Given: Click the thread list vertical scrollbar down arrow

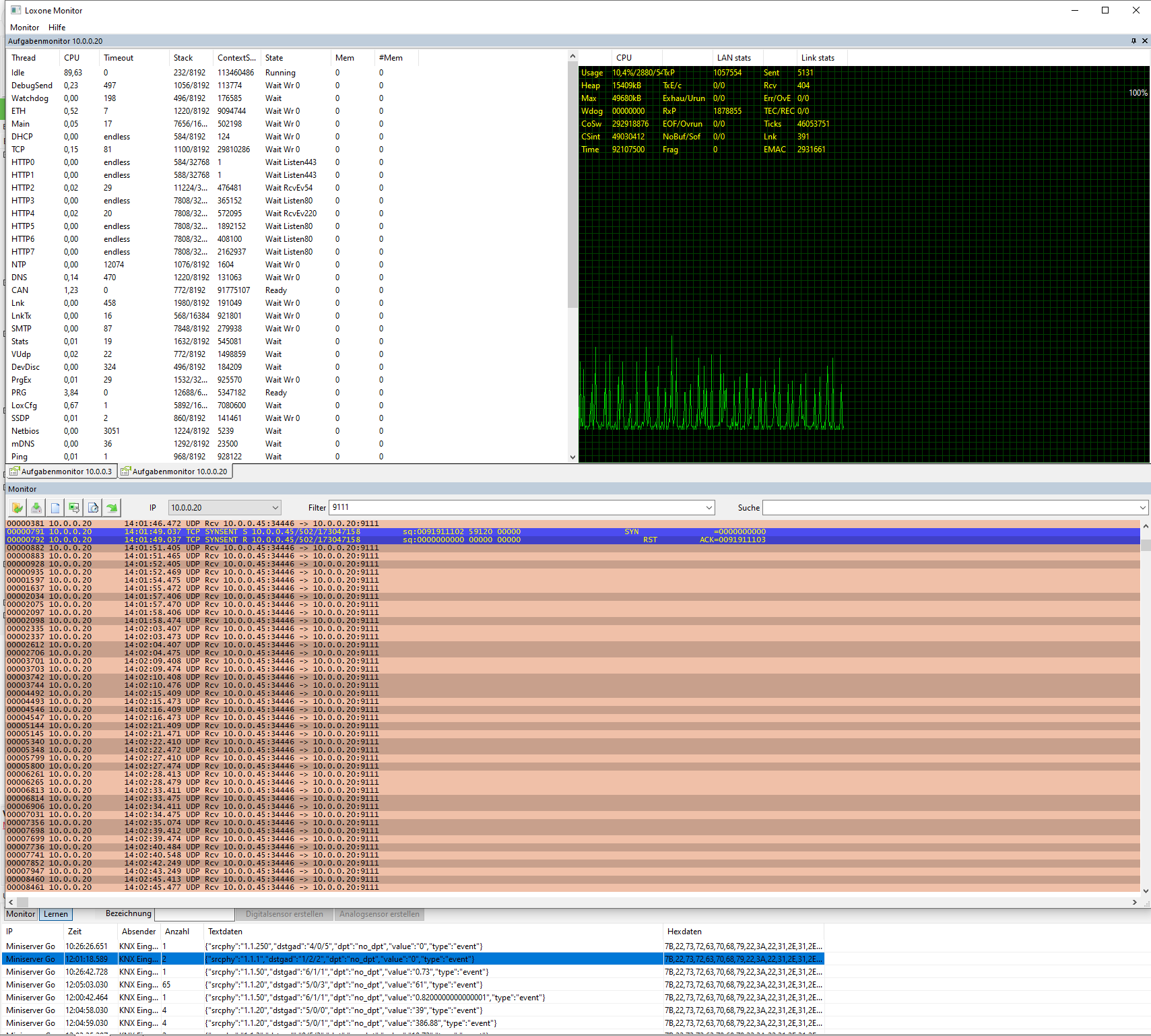Looking at the screenshot, I should click(572, 457).
